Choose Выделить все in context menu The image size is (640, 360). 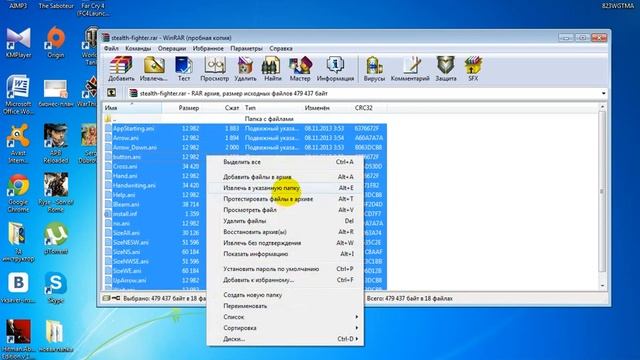[285, 162]
